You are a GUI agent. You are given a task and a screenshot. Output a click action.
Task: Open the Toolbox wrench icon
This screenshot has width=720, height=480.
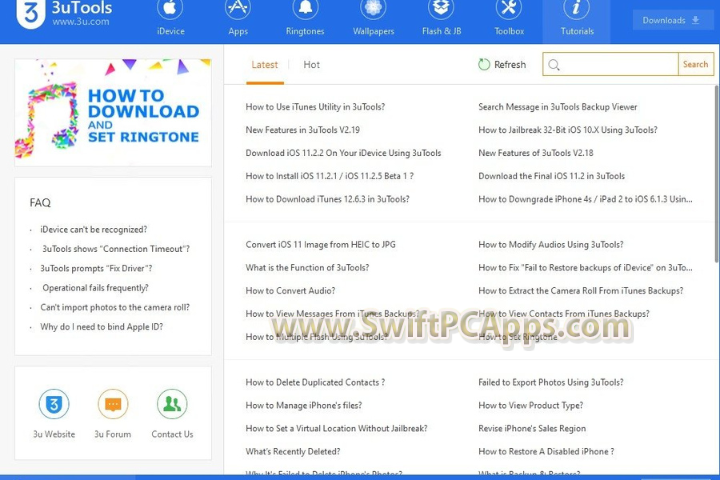[x=509, y=8]
